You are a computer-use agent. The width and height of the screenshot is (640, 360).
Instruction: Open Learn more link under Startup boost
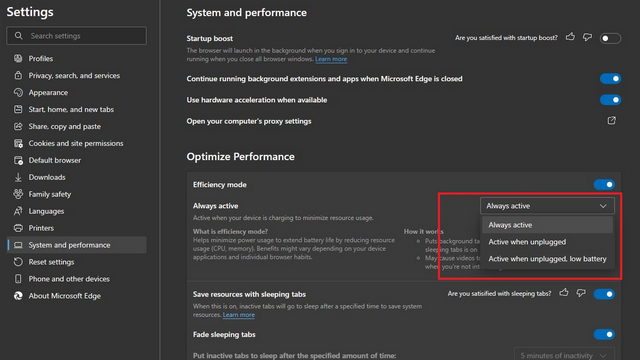[x=331, y=59]
